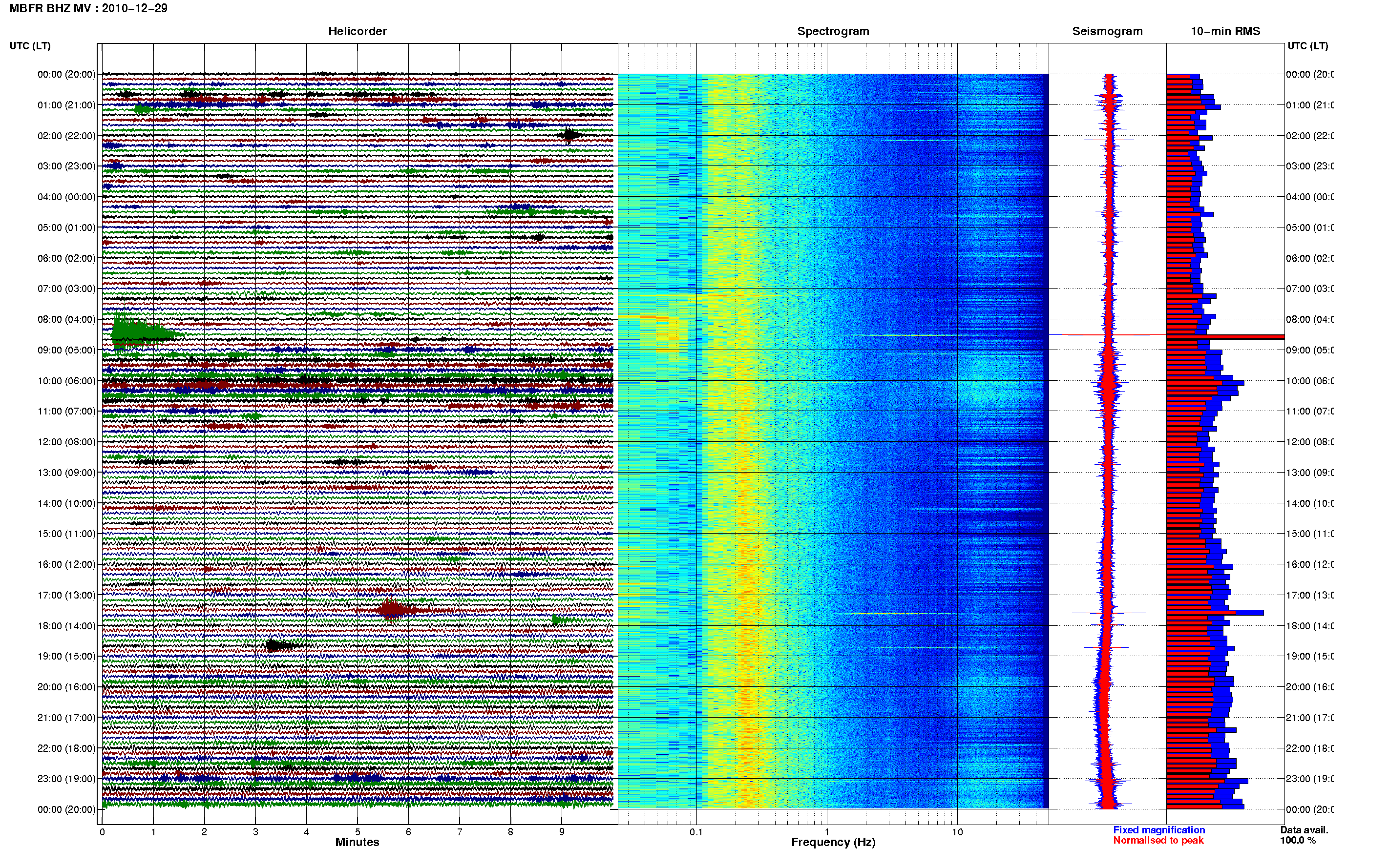The height and width of the screenshot is (868, 1389).
Task: Click the '0.1' frequency tick label
Action: (696, 832)
